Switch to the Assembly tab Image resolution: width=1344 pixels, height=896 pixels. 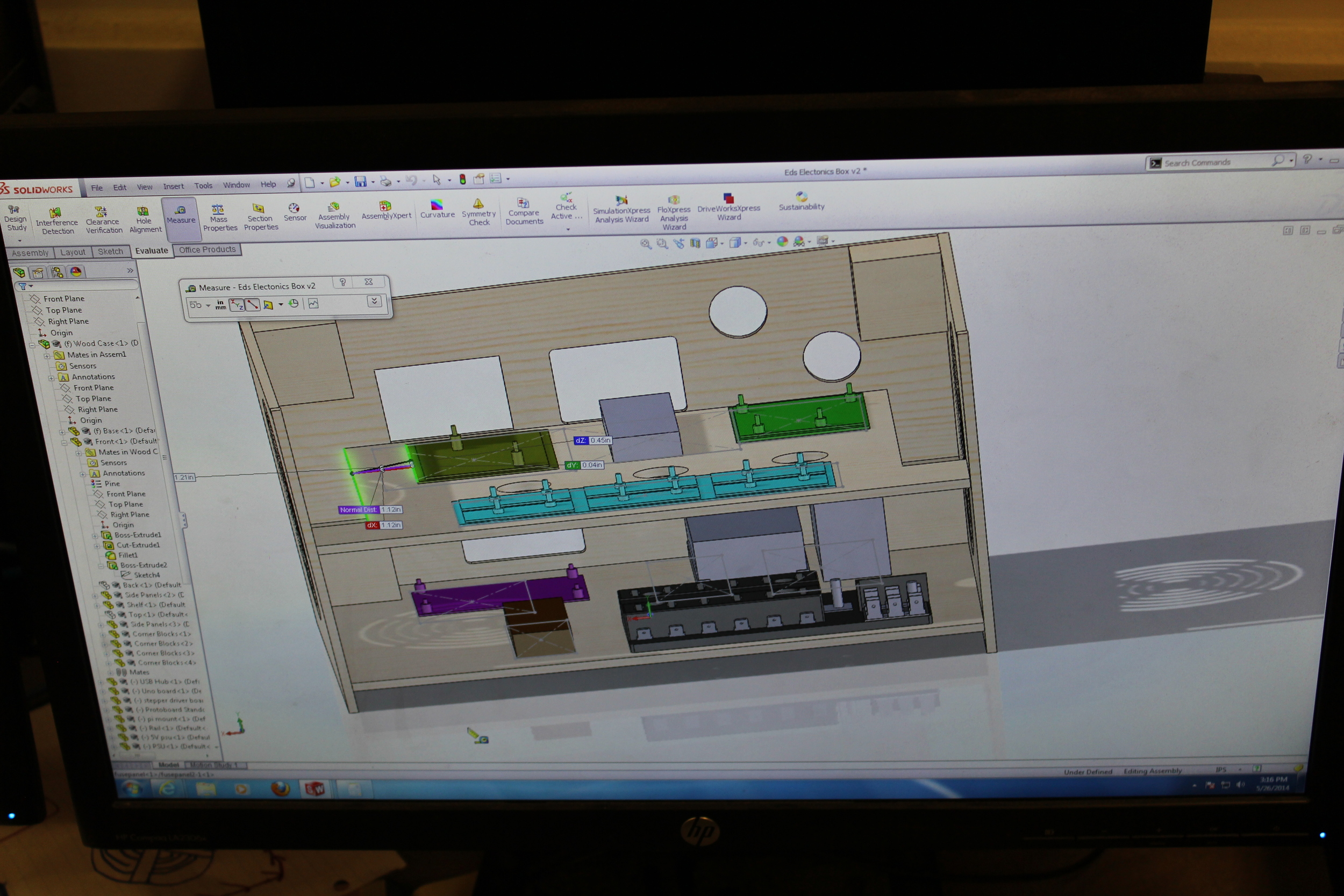coord(30,253)
